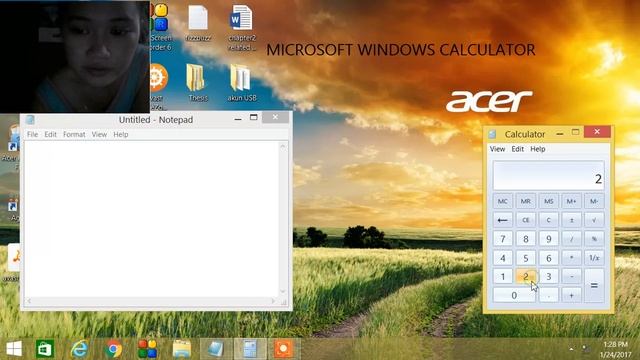Viewport: 640px width, 360px height.
Task: Click the MR memory recall button
Action: pos(526,201)
